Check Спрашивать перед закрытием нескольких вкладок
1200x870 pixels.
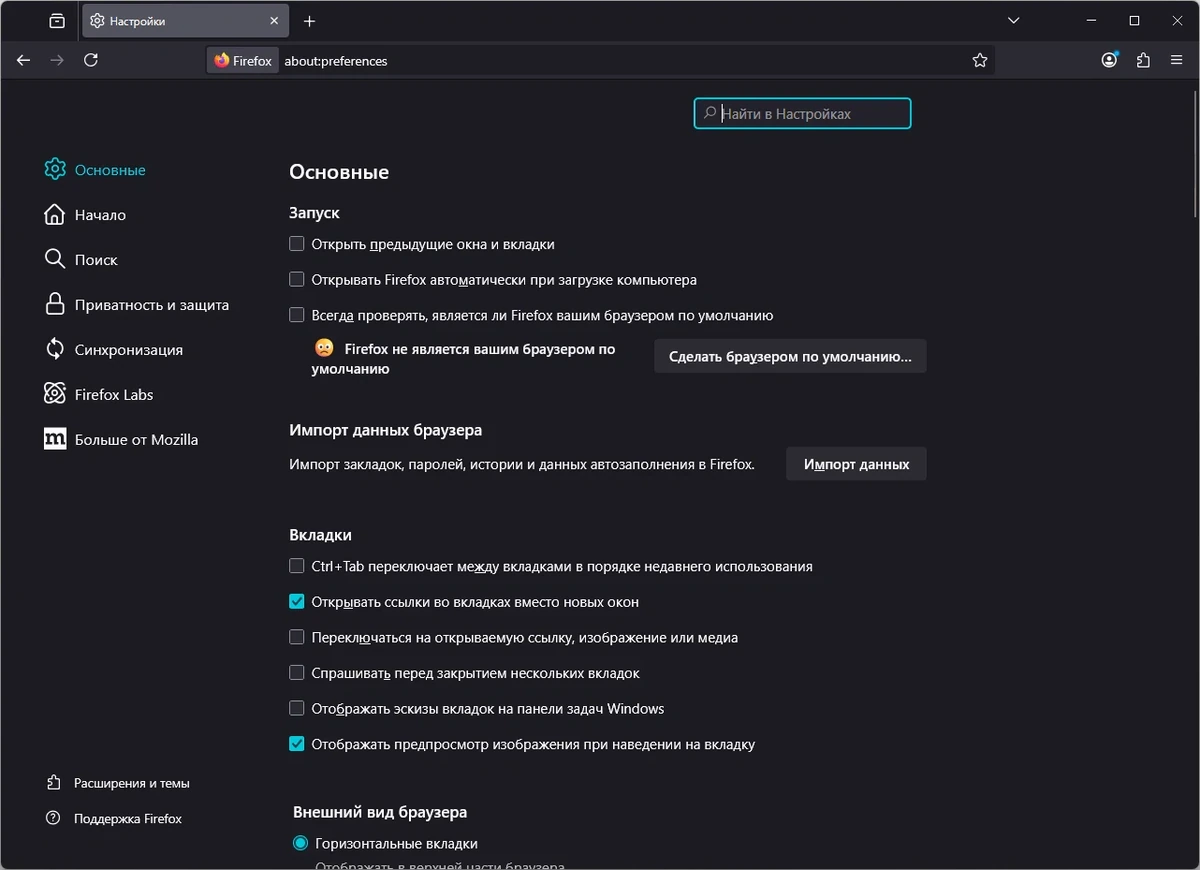pos(297,673)
